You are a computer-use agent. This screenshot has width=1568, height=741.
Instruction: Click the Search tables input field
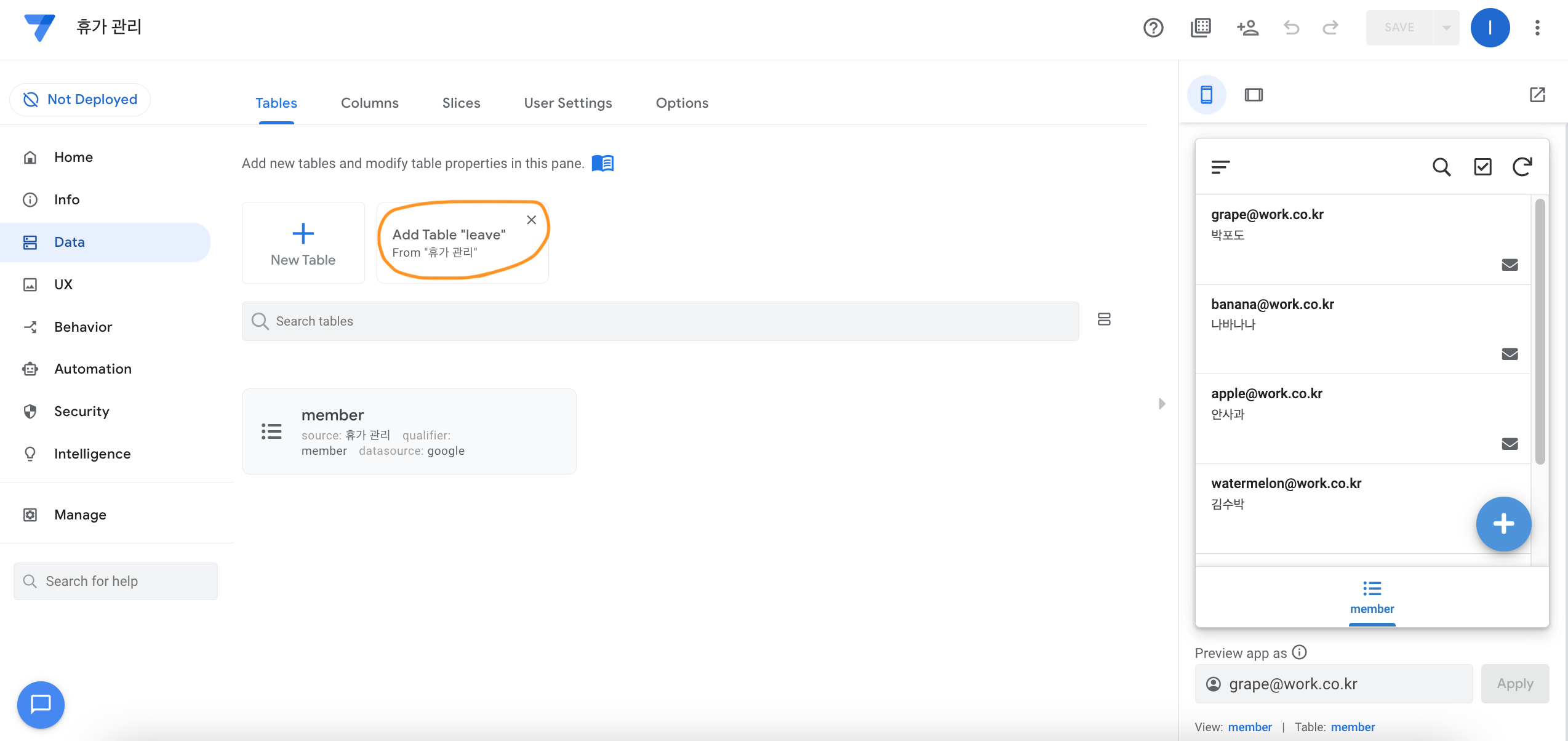tap(660, 321)
